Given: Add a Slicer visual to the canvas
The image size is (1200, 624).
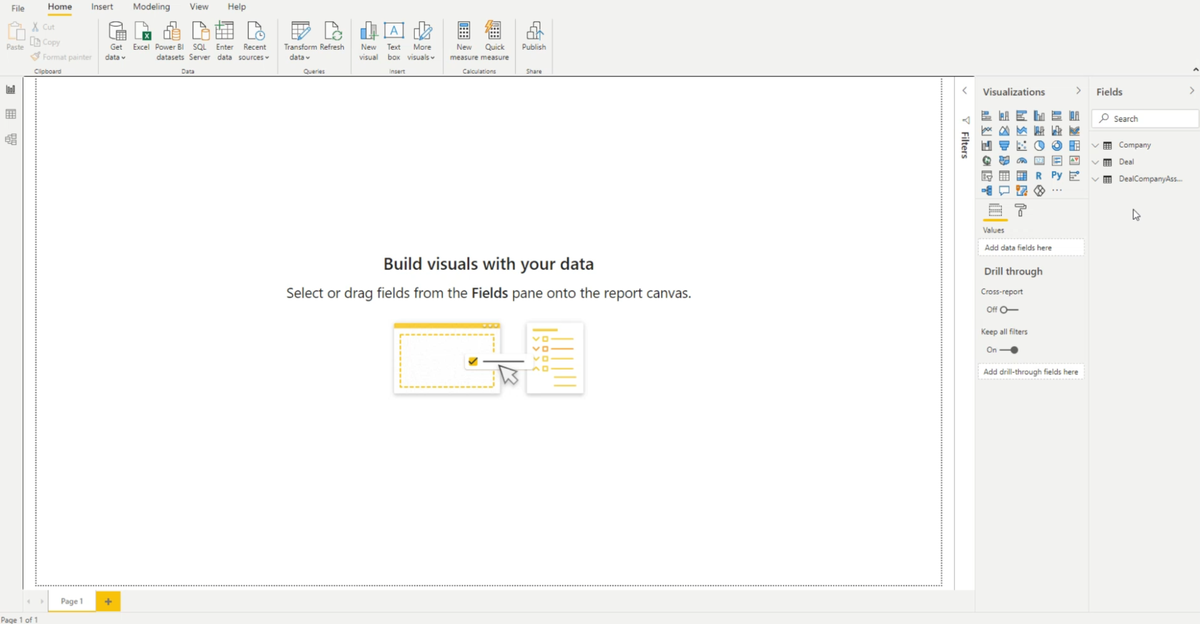Looking at the screenshot, I should (986, 175).
